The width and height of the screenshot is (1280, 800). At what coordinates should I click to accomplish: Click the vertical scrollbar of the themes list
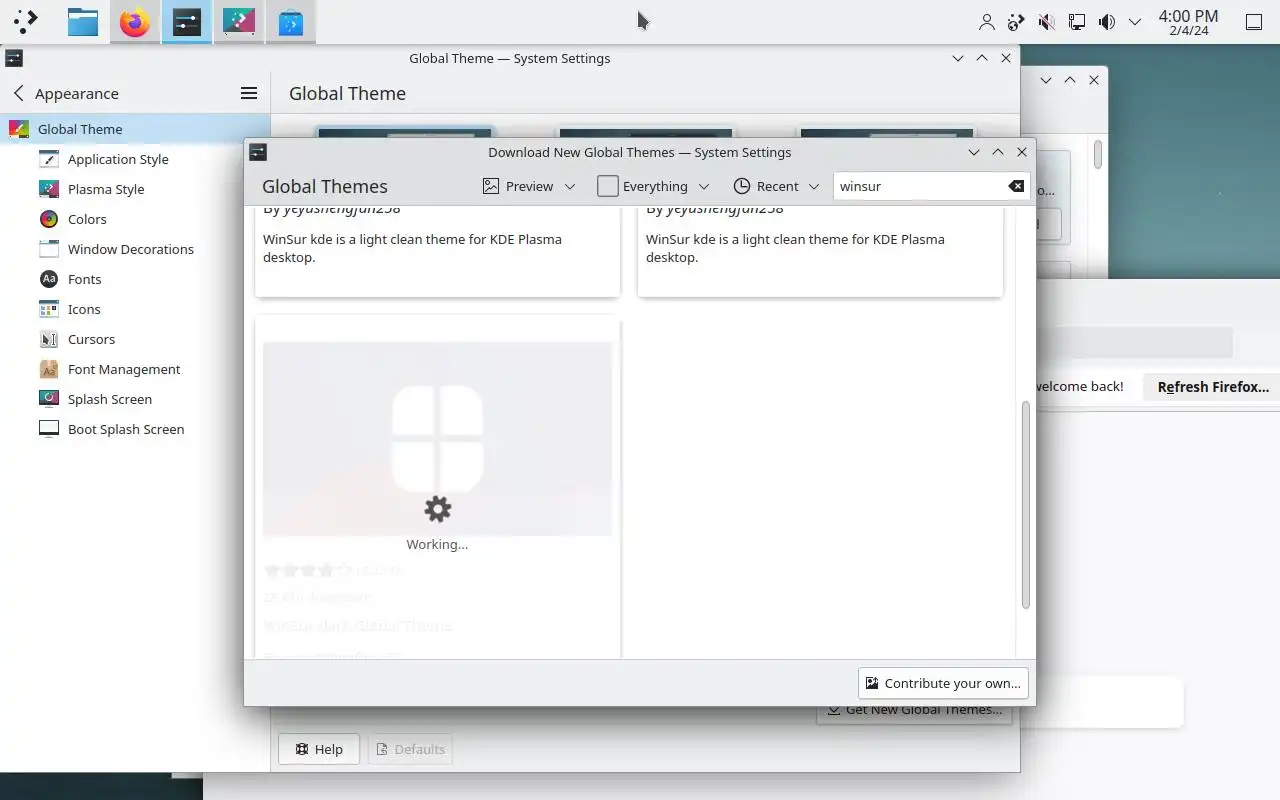coord(1025,505)
